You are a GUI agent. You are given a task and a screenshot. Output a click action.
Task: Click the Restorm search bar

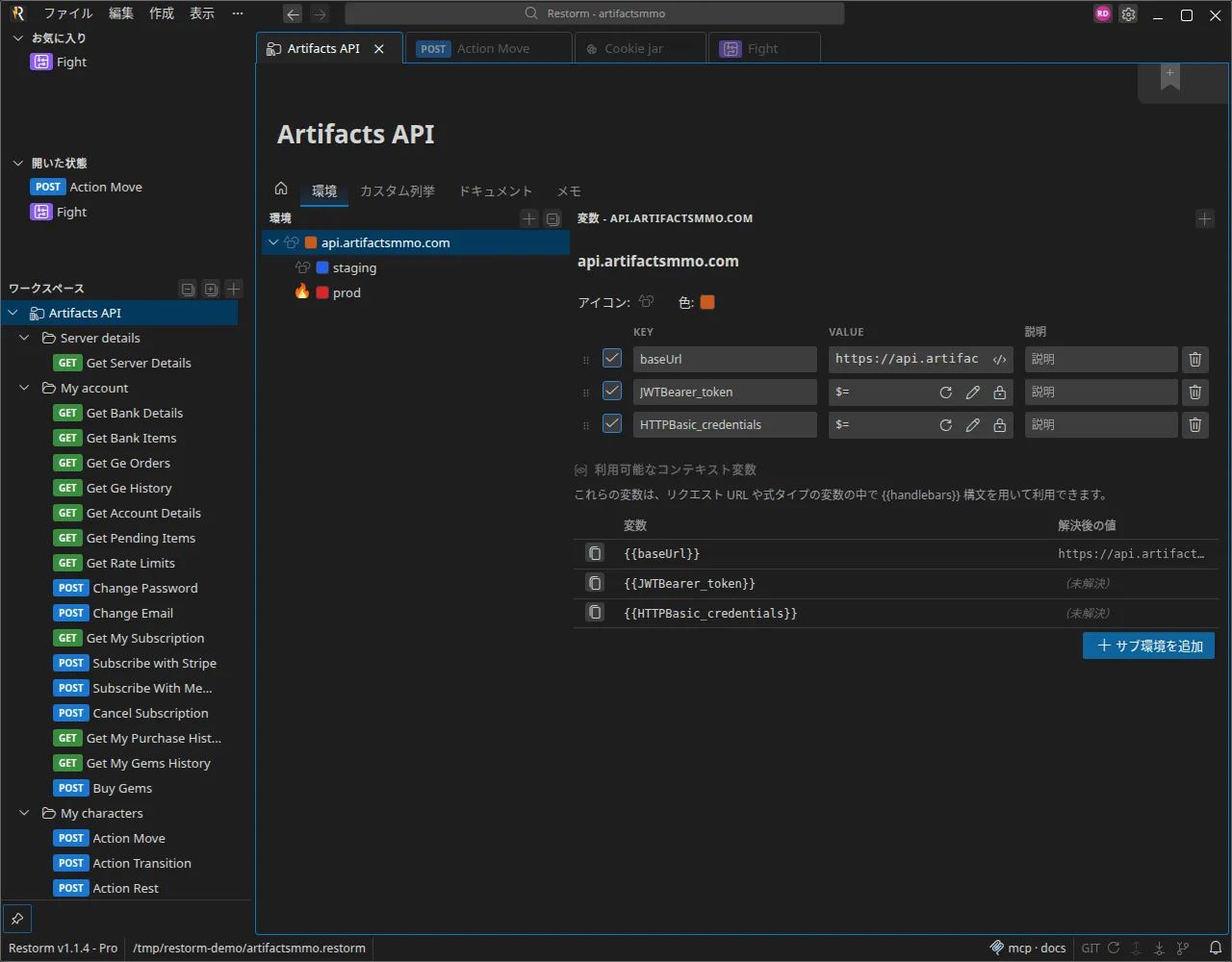point(595,13)
